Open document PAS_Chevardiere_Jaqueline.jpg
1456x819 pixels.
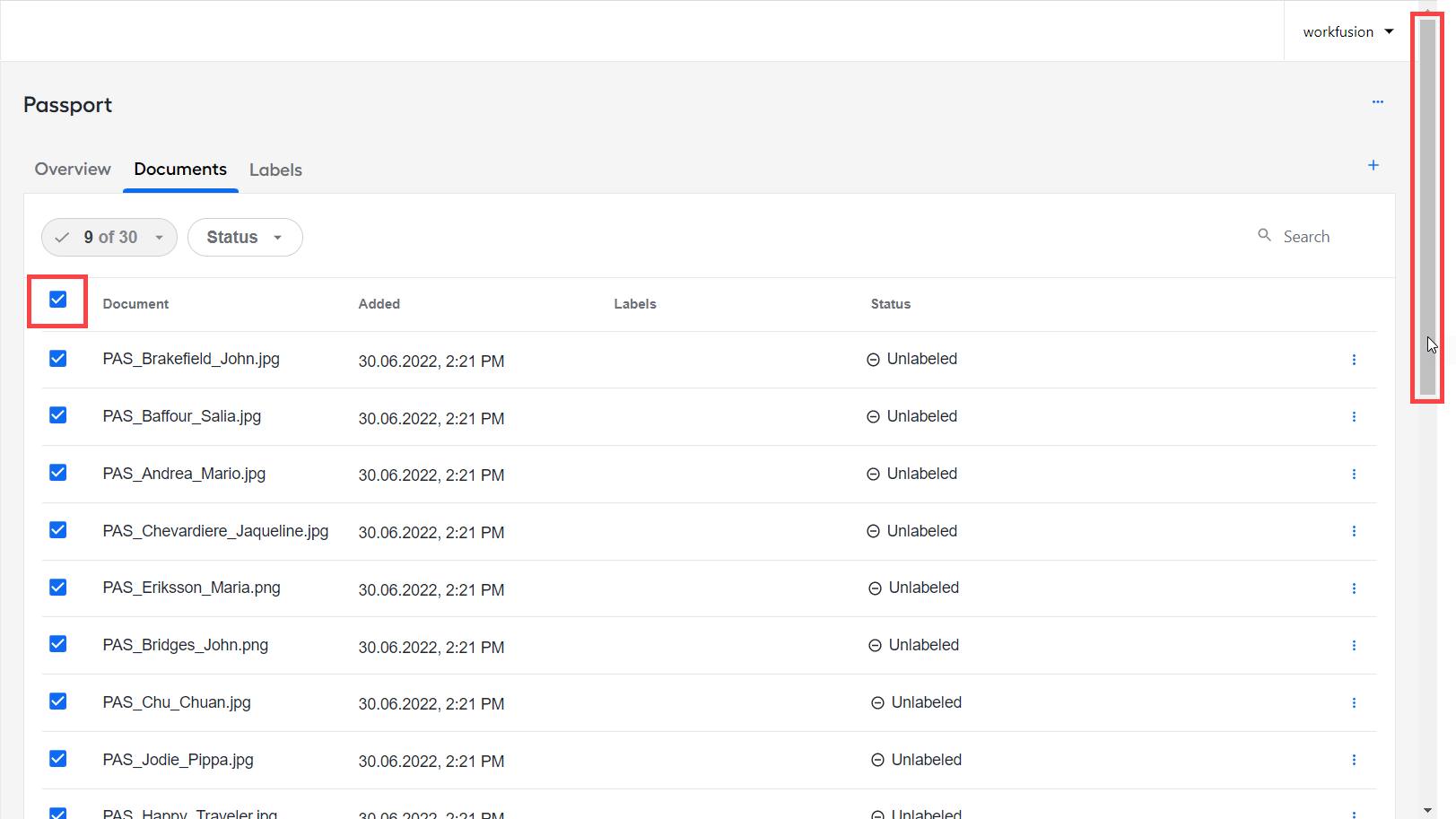click(x=215, y=531)
